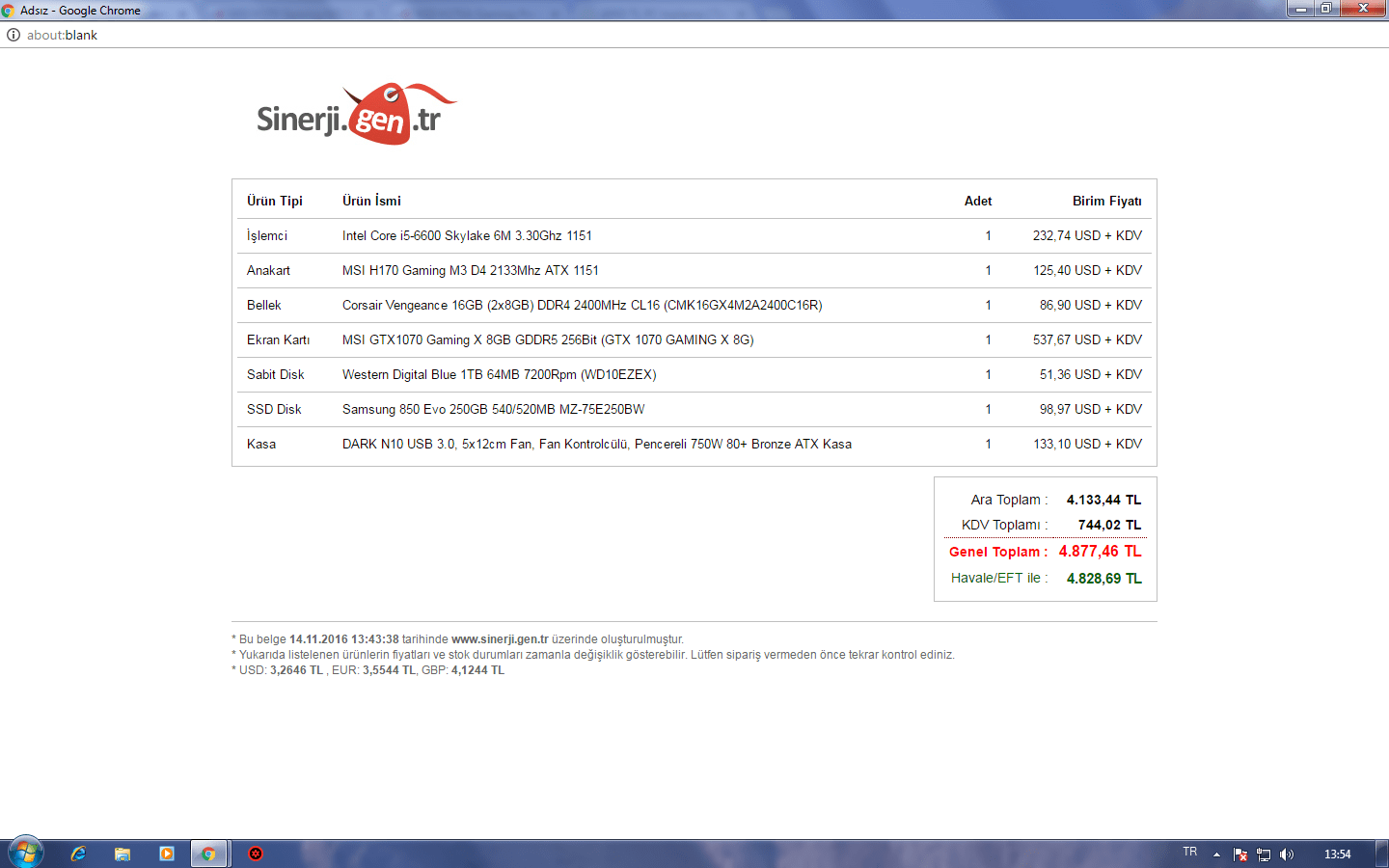This screenshot has height=868, width=1389.
Task: Click price '232,74 USD + KDV'
Action: tap(1087, 235)
